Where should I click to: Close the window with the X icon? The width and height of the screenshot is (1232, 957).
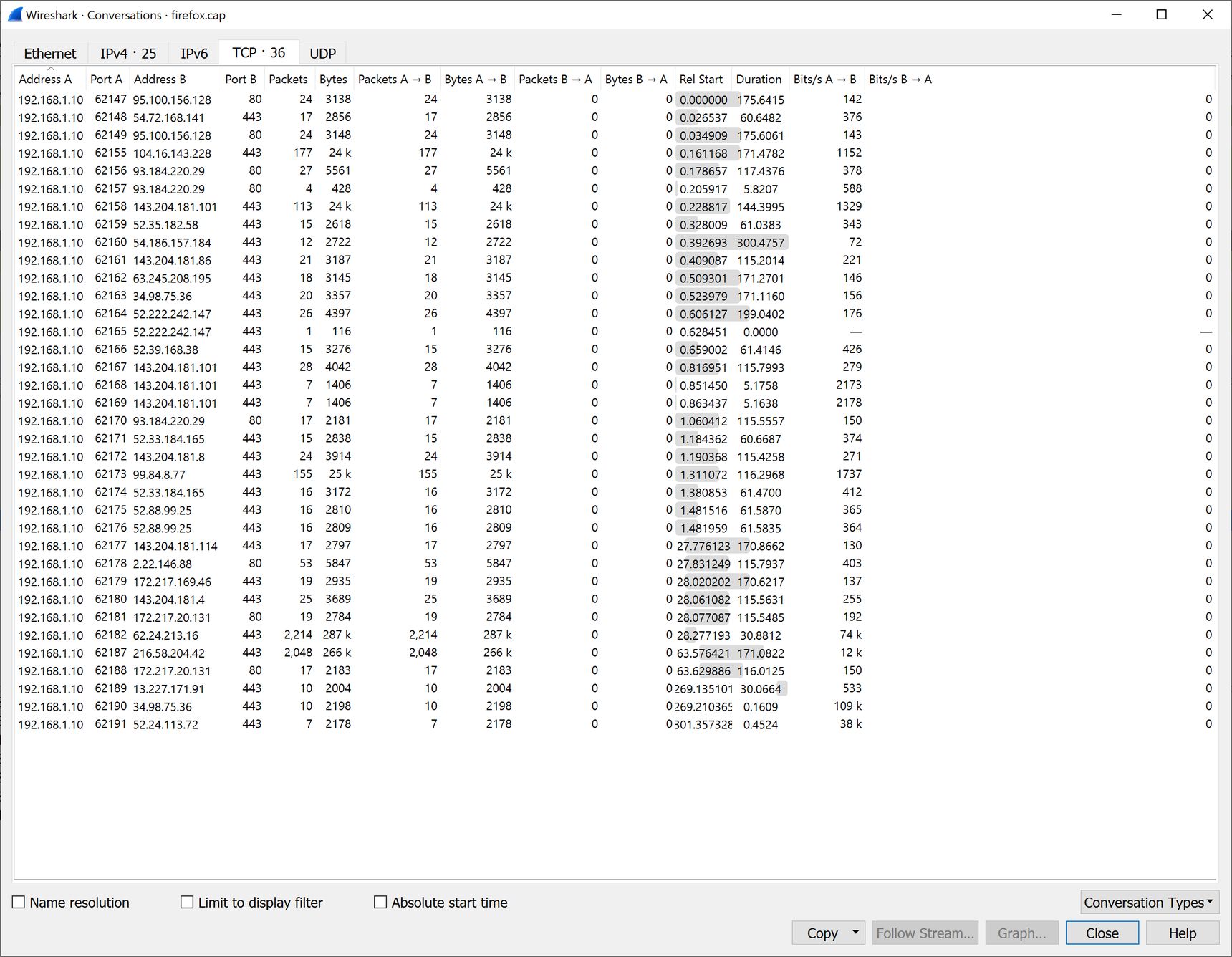[x=1208, y=14]
